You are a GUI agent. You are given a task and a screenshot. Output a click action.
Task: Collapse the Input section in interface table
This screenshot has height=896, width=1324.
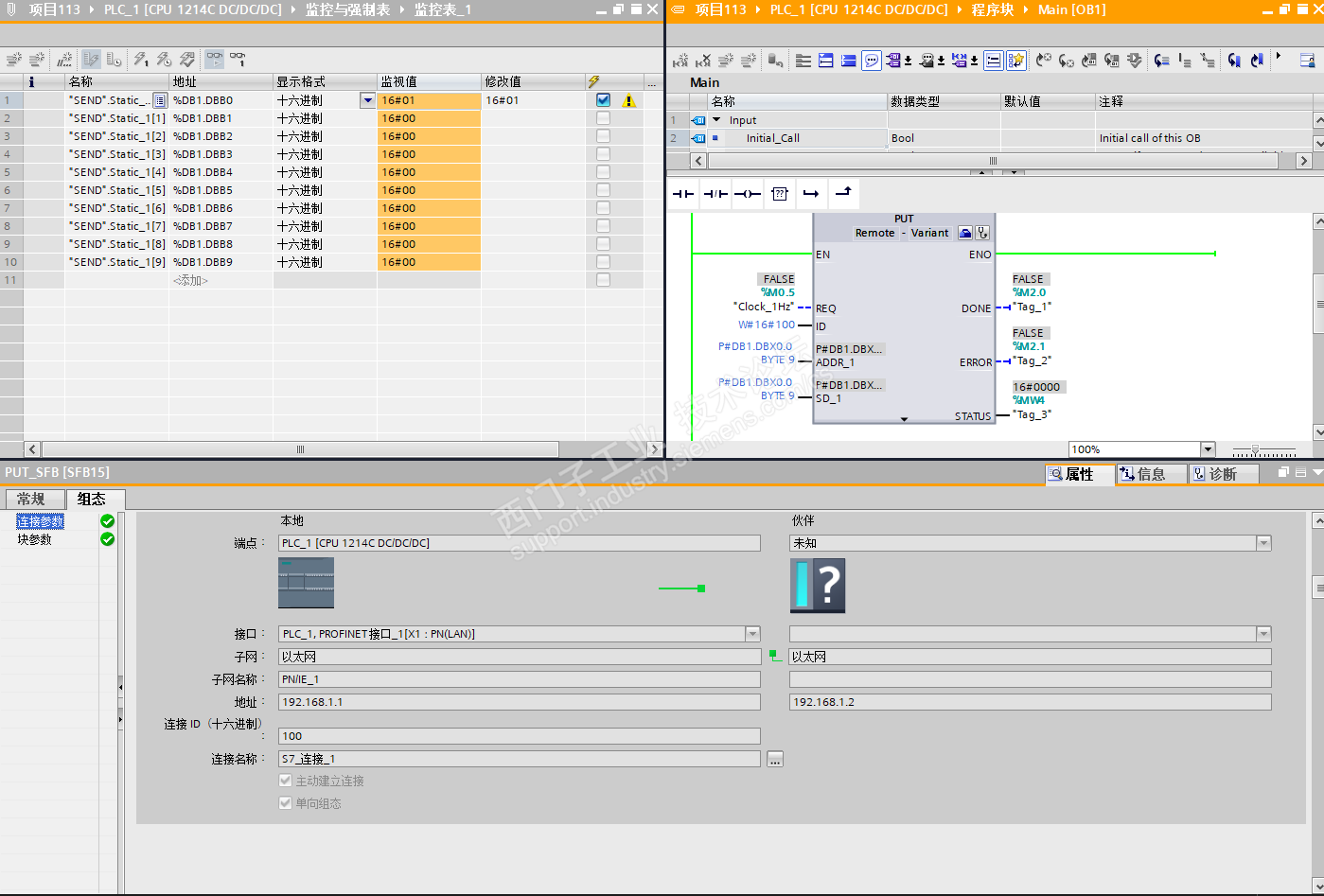[x=716, y=120]
